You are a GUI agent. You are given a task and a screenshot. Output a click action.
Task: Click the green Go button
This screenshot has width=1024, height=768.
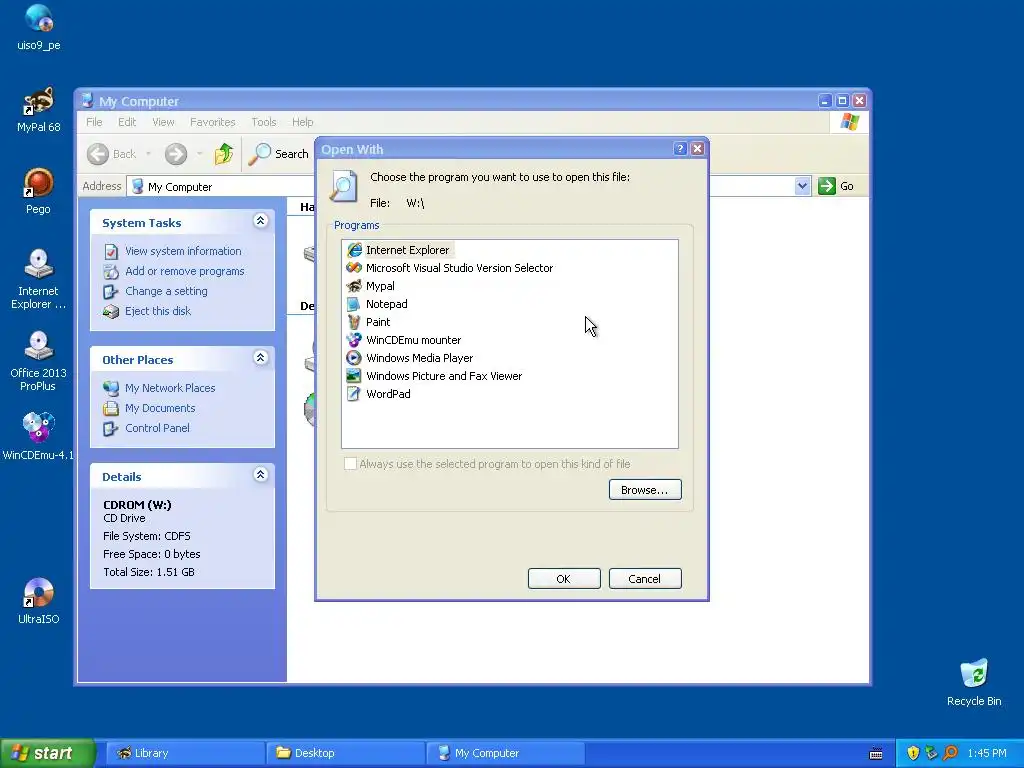(x=837, y=186)
